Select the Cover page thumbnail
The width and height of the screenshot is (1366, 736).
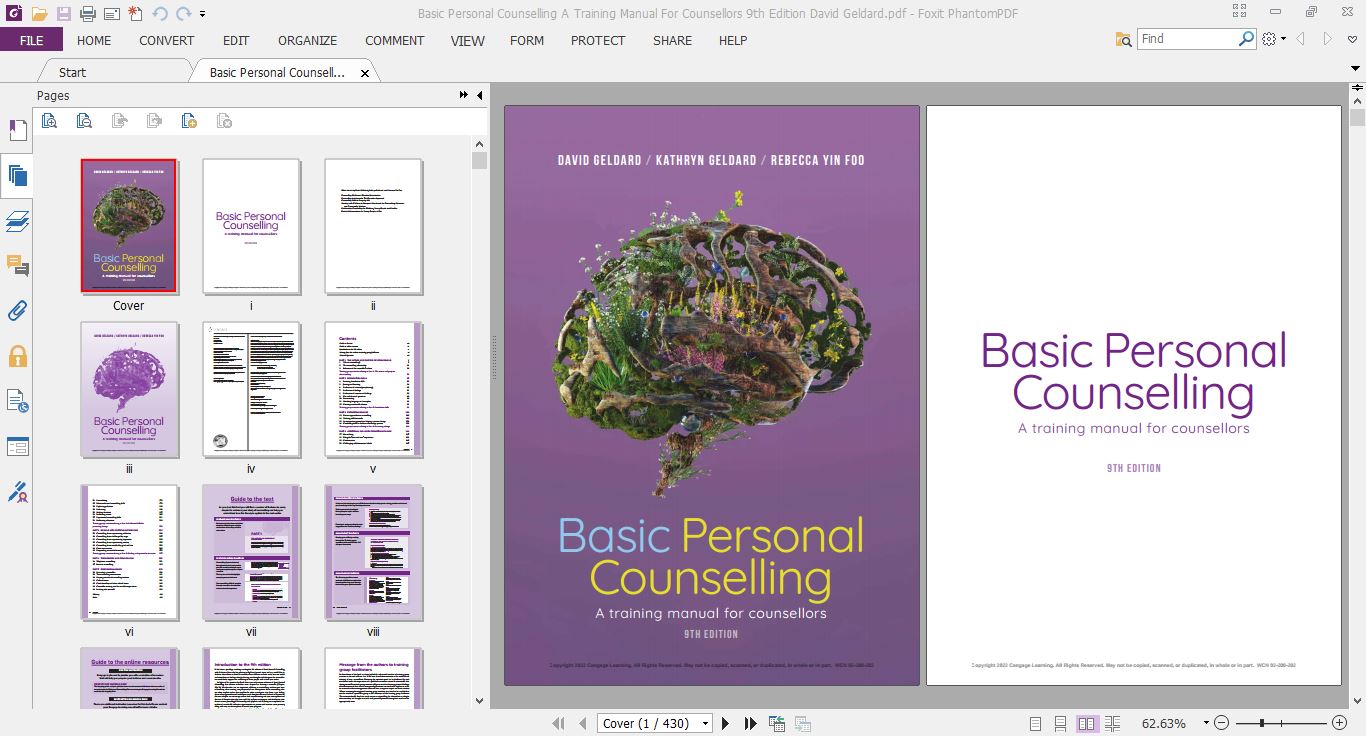click(128, 226)
